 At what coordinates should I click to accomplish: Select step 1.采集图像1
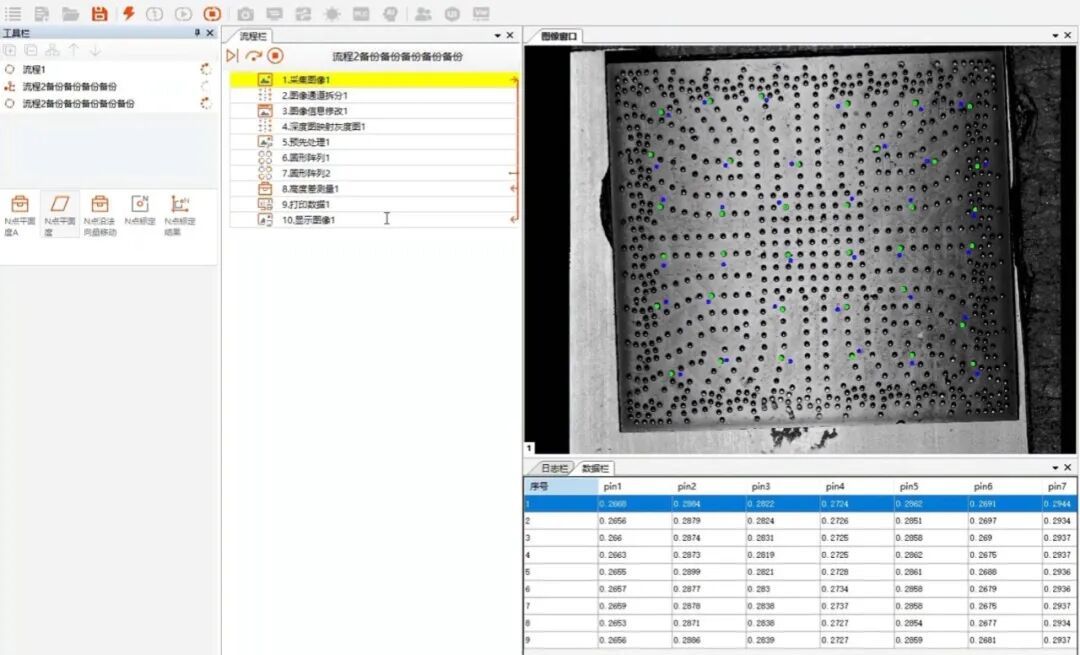[374, 80]
